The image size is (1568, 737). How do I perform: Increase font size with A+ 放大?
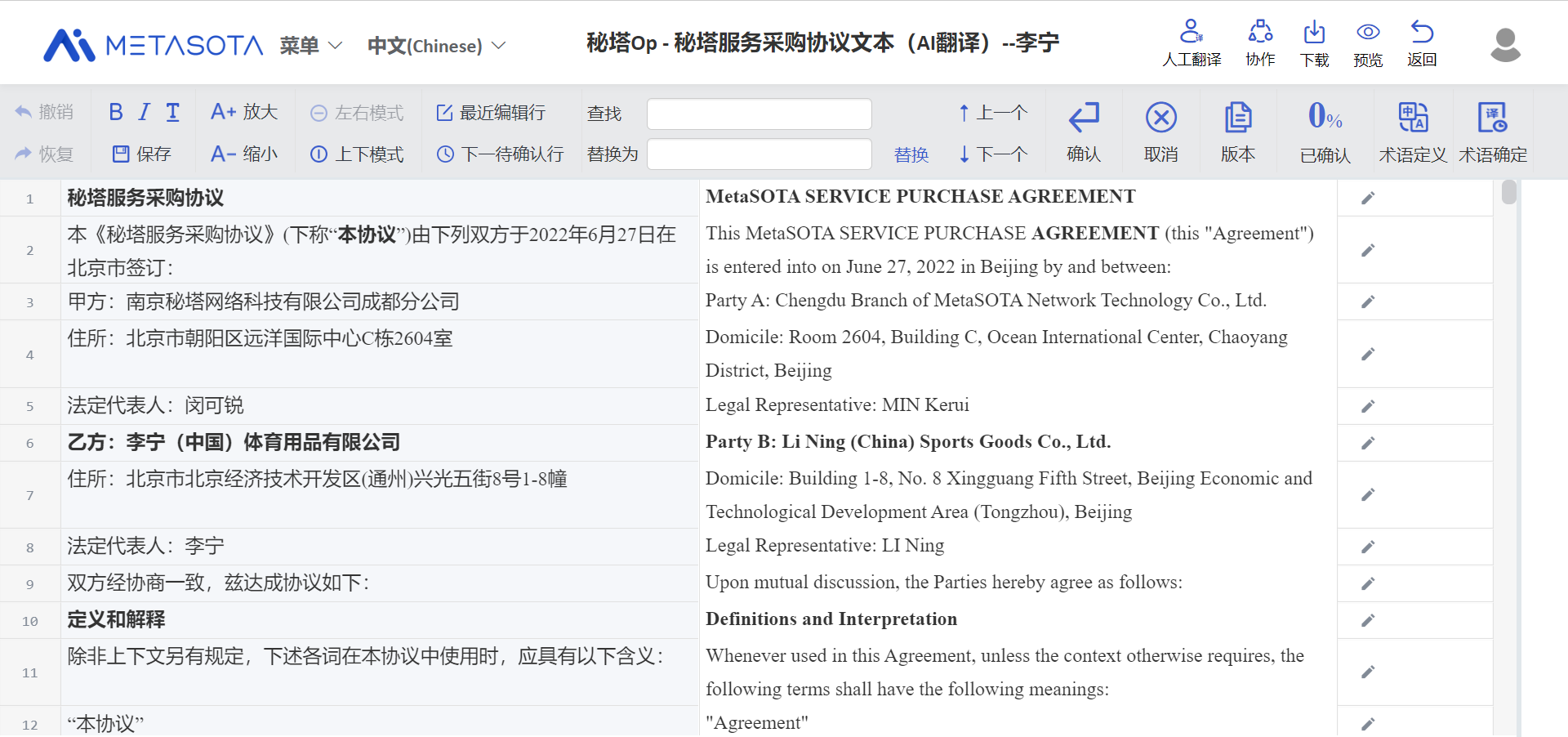[x=244, y=112]
